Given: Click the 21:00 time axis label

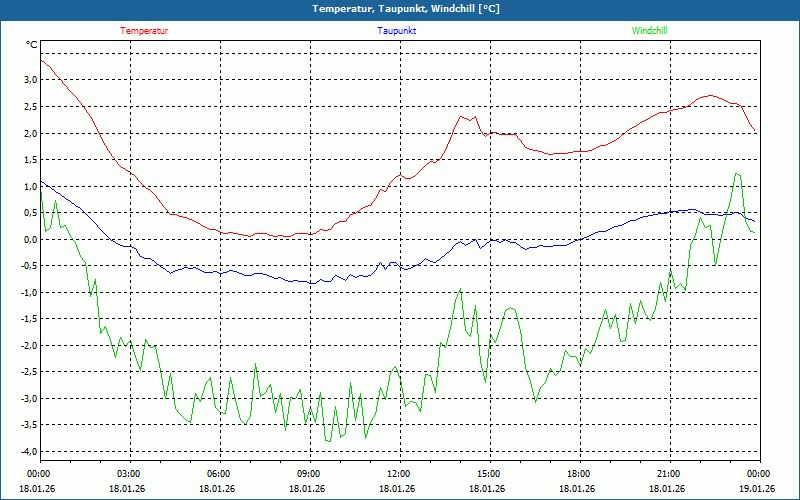Looking at the screenshot, I should click(668, 474).
